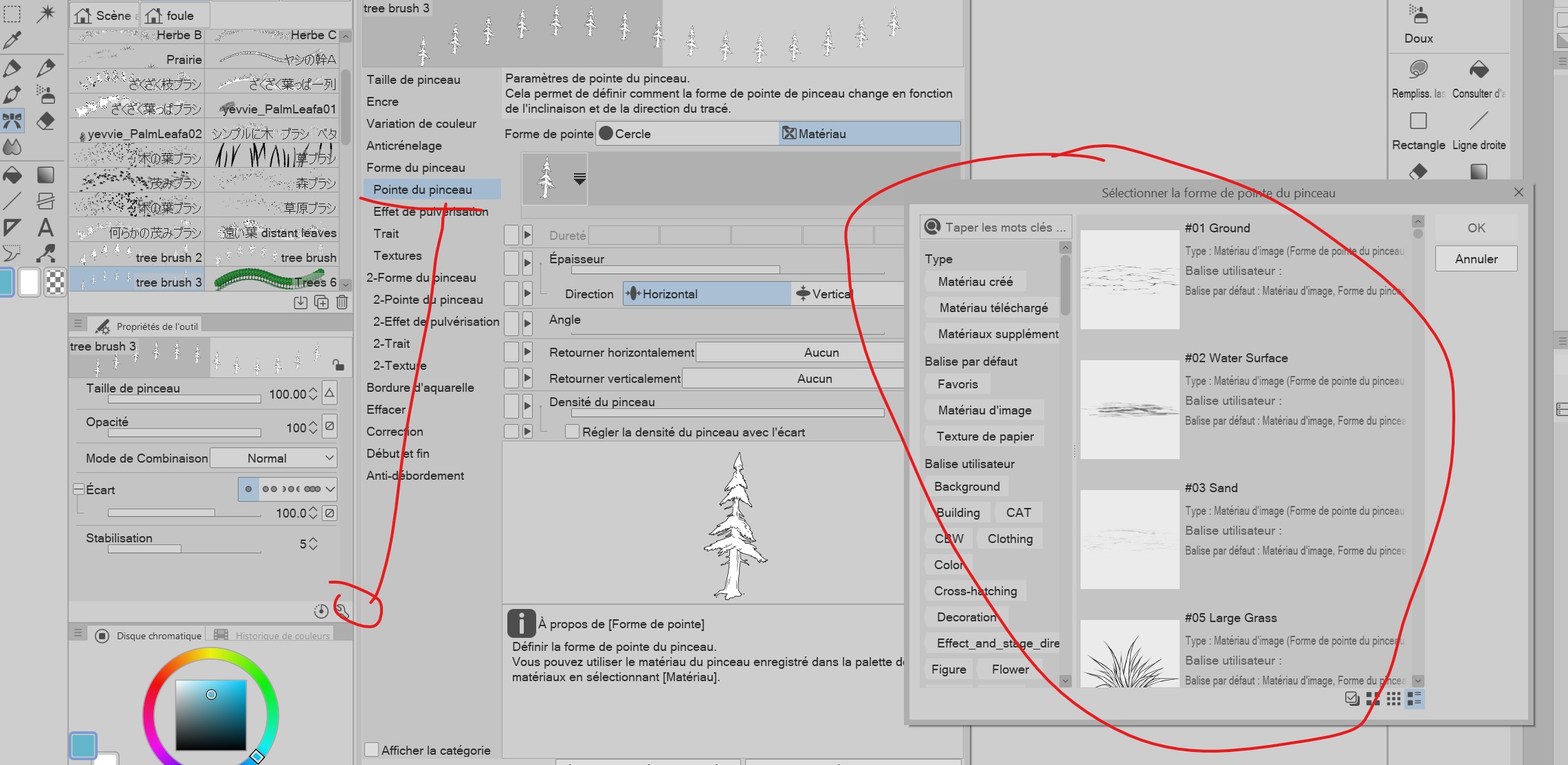Switch to the 'foule' sub tool tab
The height and width of the screenshot is (765, 1568).
pos(174,15)
